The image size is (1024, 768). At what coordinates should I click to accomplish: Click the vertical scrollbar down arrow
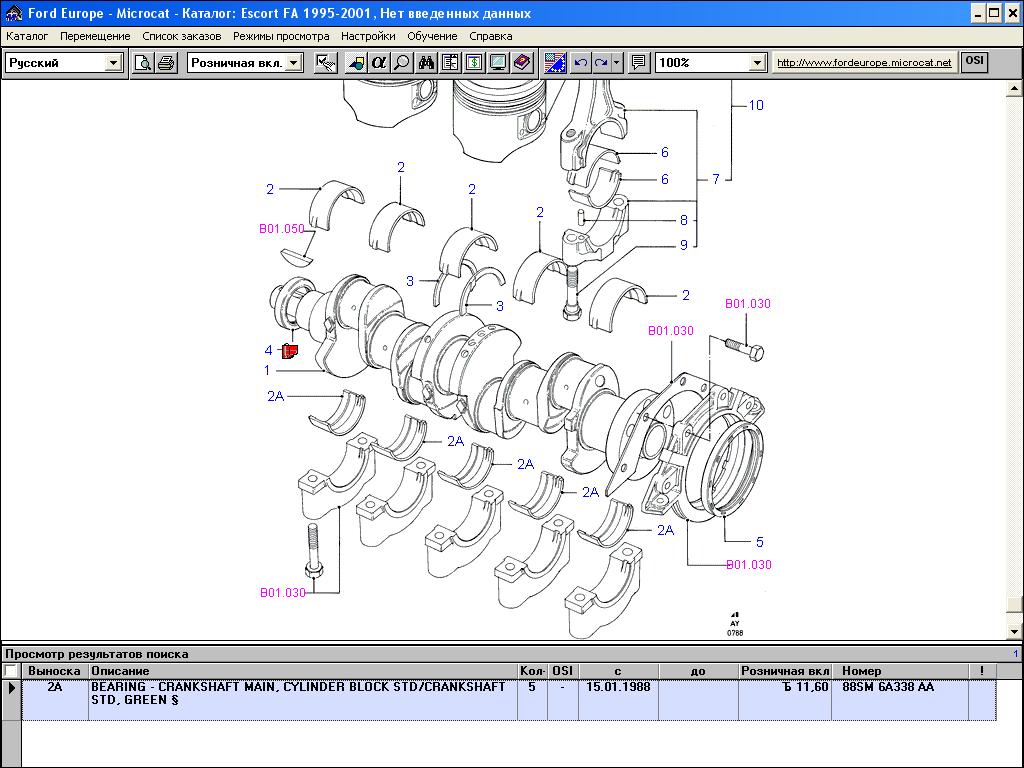tap(1015, 631)
